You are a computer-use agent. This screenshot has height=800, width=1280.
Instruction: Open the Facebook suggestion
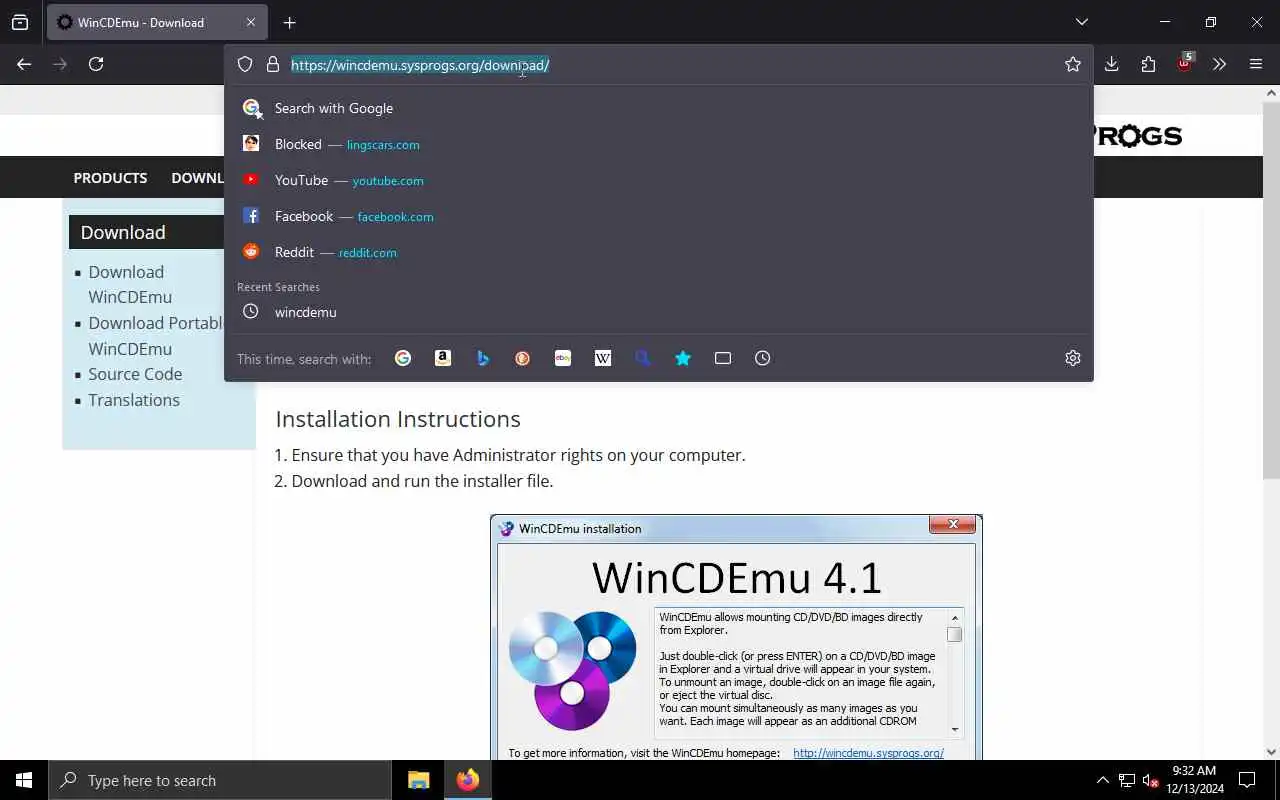[659, 216]
